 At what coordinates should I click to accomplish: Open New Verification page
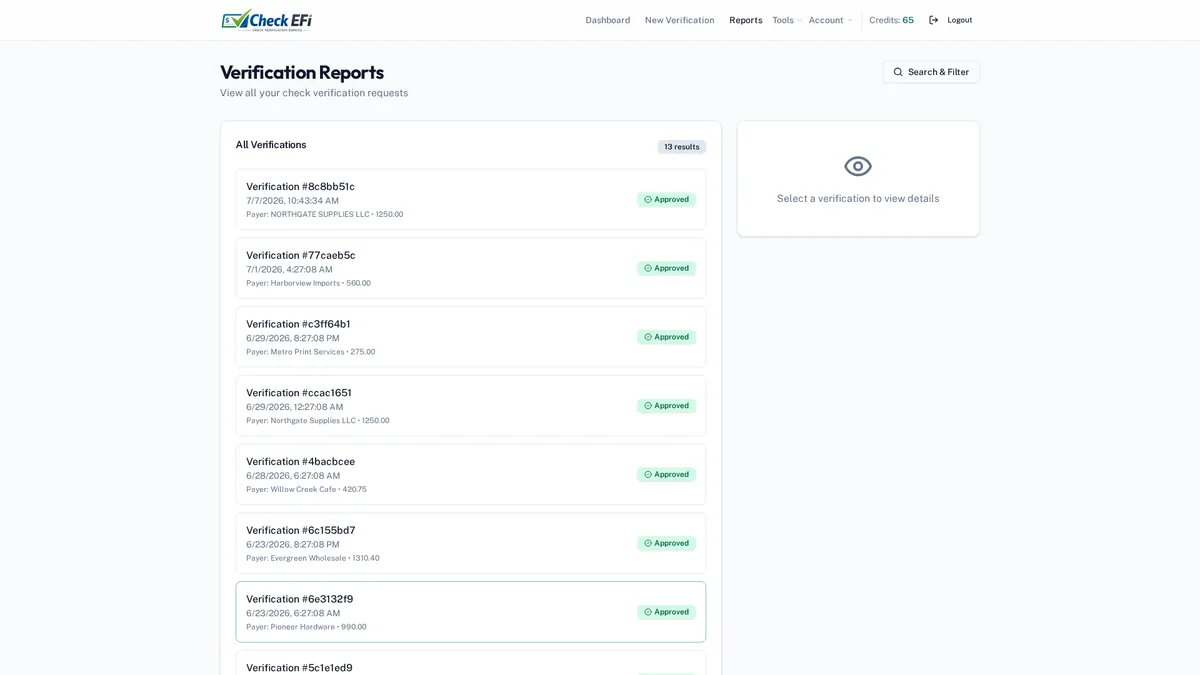click(680, 20)
